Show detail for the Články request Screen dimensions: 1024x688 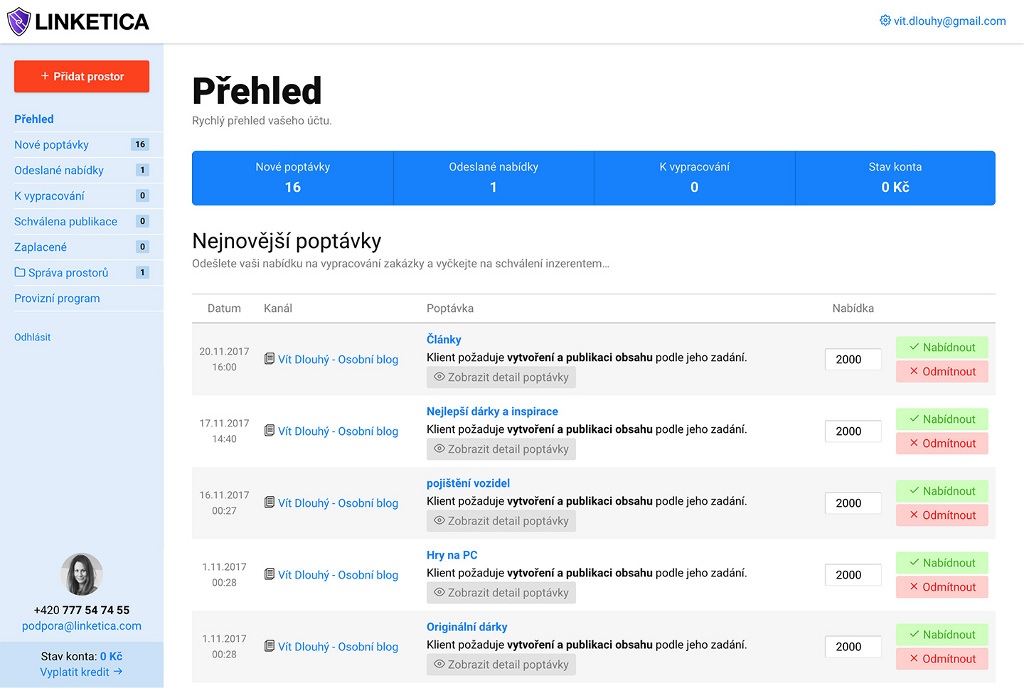(501, 377)
